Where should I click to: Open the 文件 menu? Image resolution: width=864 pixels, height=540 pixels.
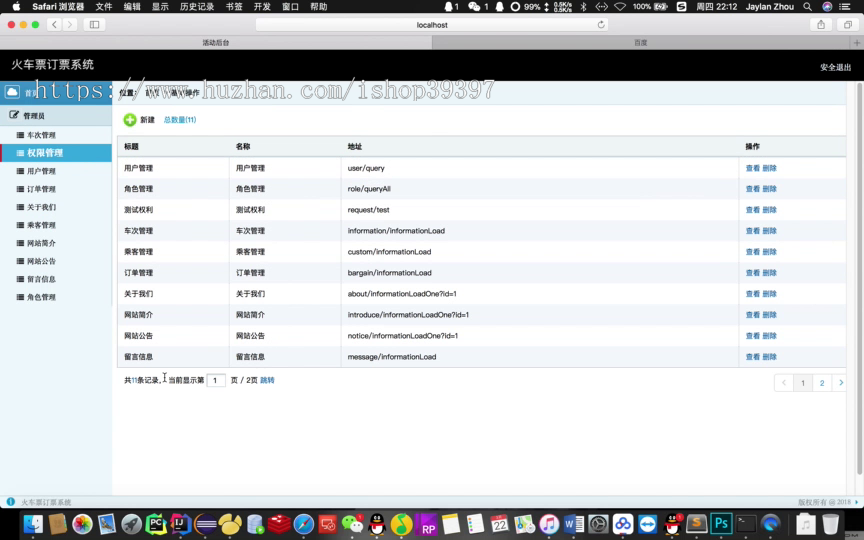[x=104, y=7]
